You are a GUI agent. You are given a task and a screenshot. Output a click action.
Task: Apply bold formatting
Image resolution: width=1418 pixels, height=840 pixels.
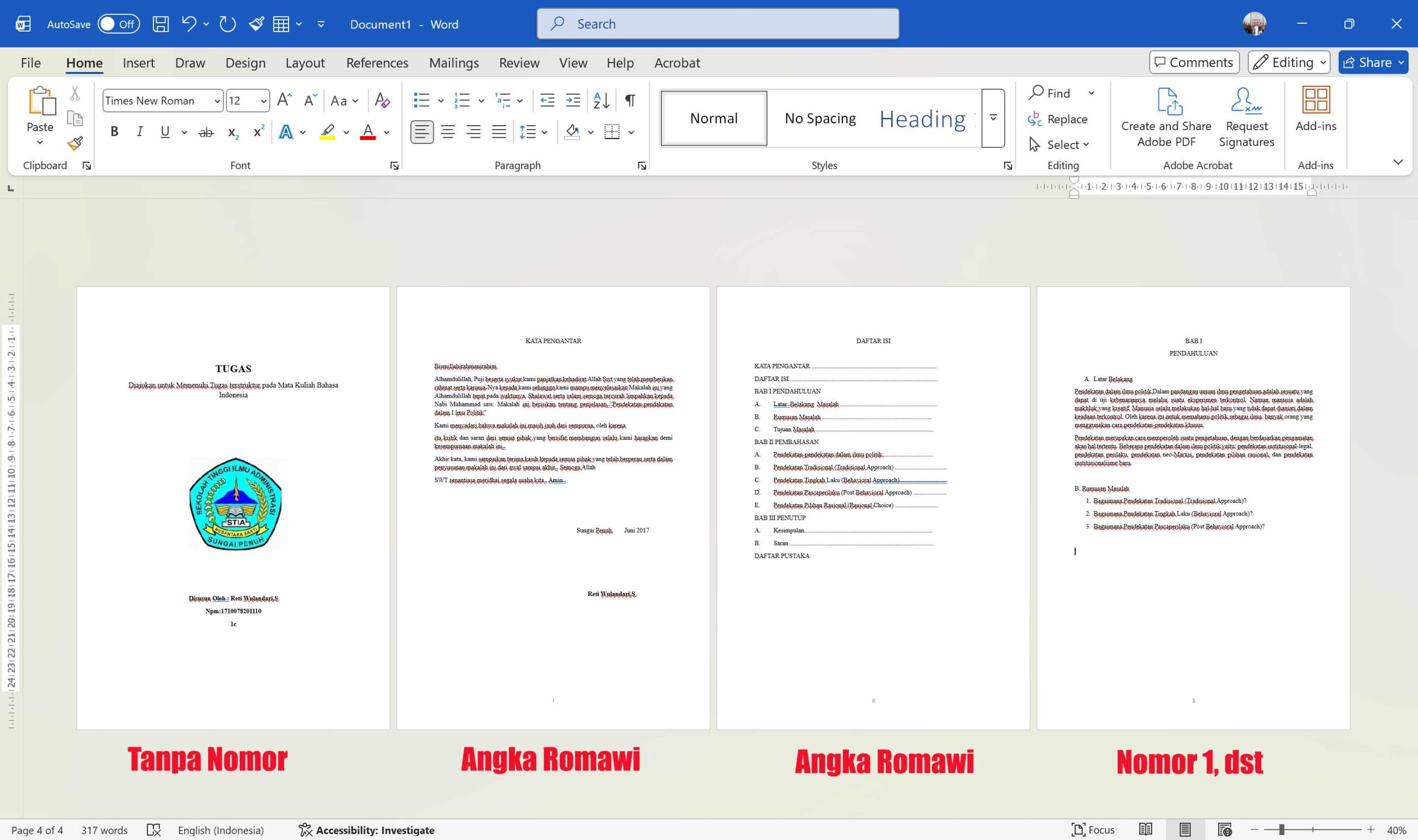click(114, 131)
